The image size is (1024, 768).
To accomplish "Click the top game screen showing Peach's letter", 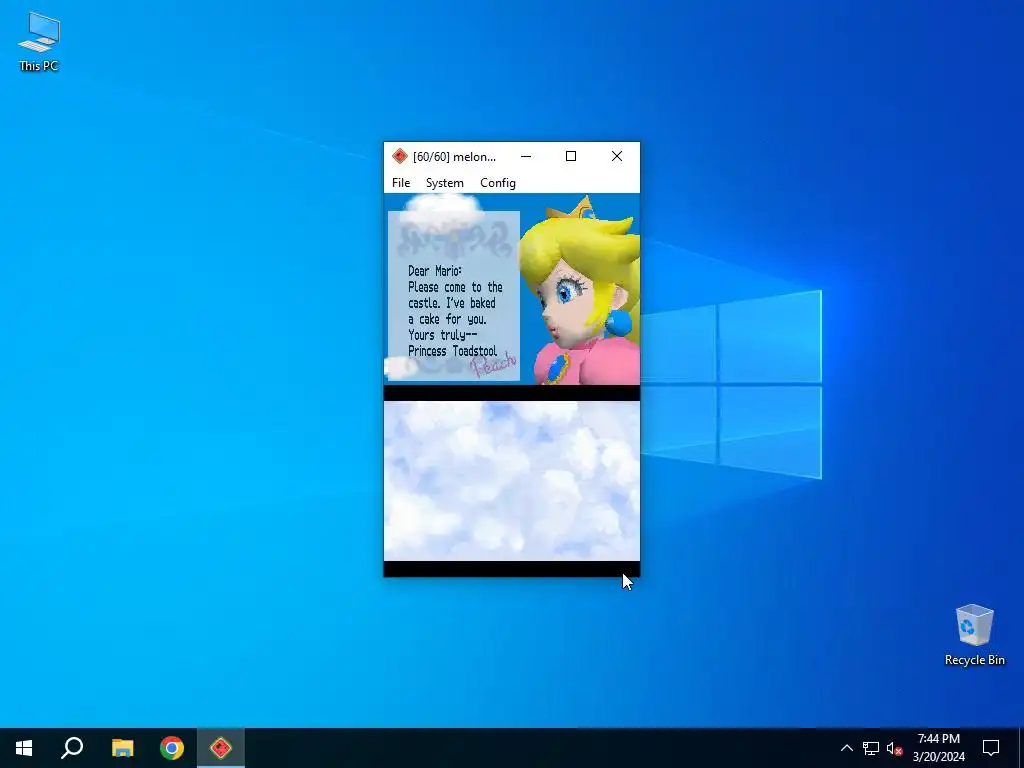I will [512, 289].
